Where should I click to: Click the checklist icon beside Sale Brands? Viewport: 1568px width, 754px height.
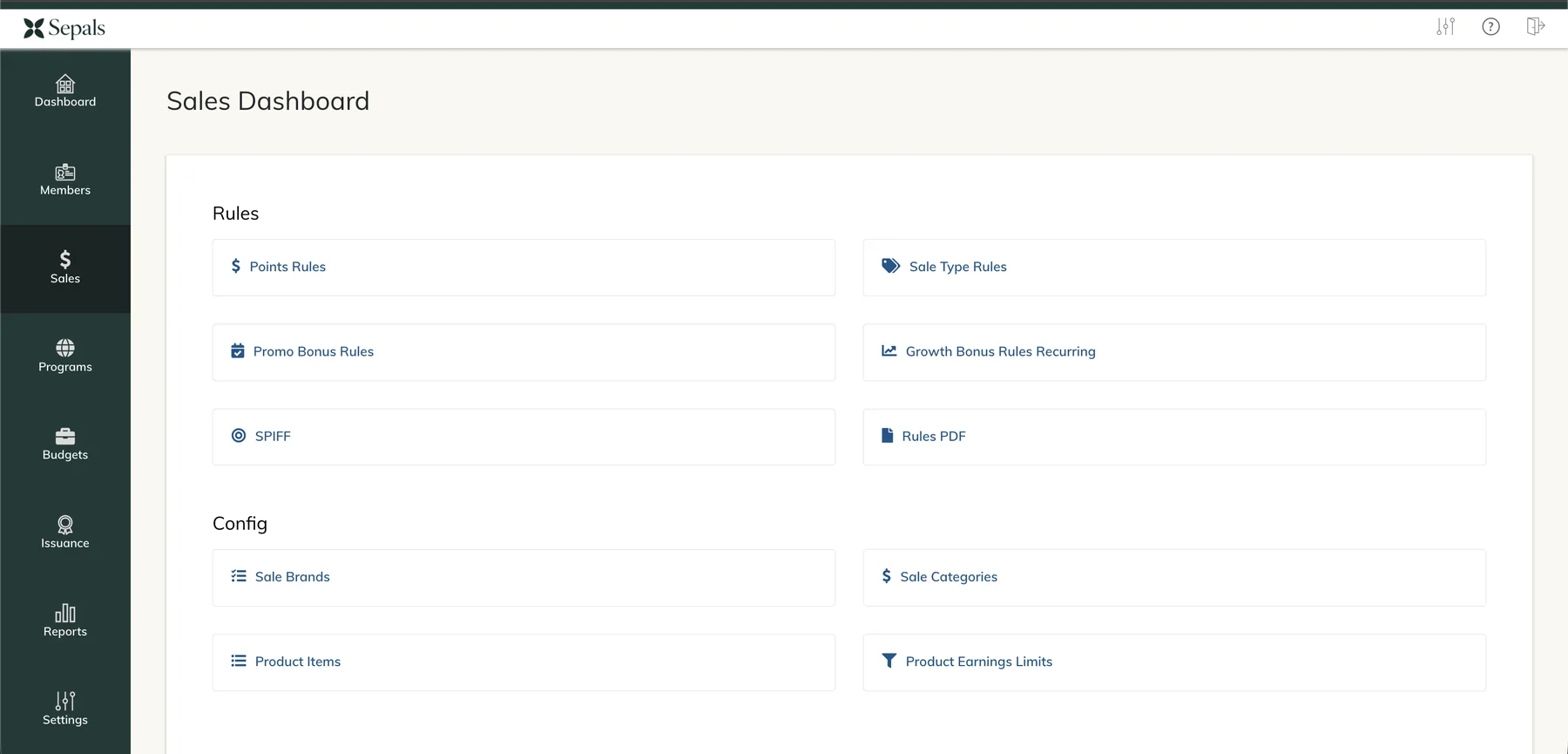click(x=238, y=576)
